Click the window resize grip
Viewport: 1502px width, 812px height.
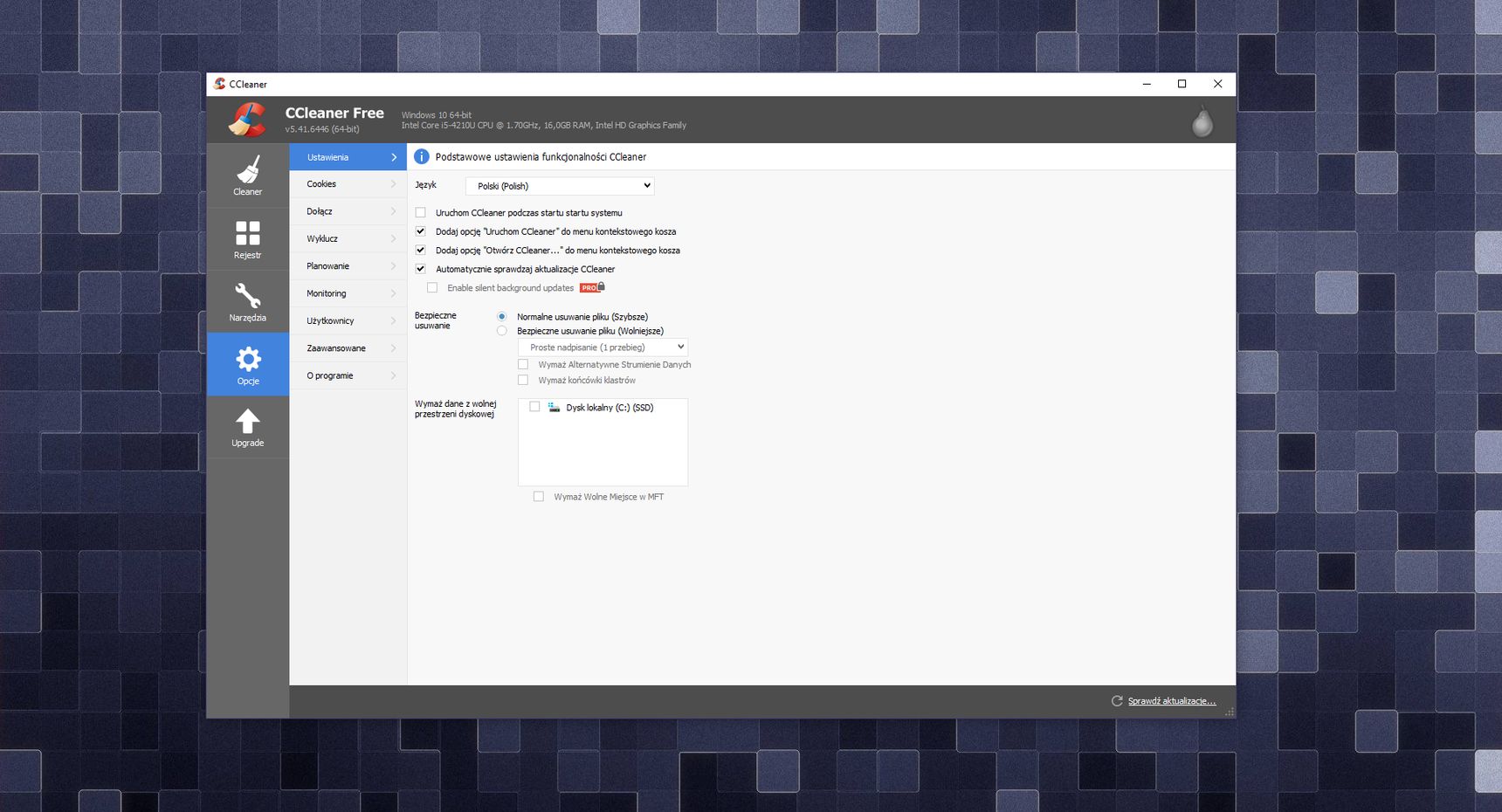[1230, 712]
